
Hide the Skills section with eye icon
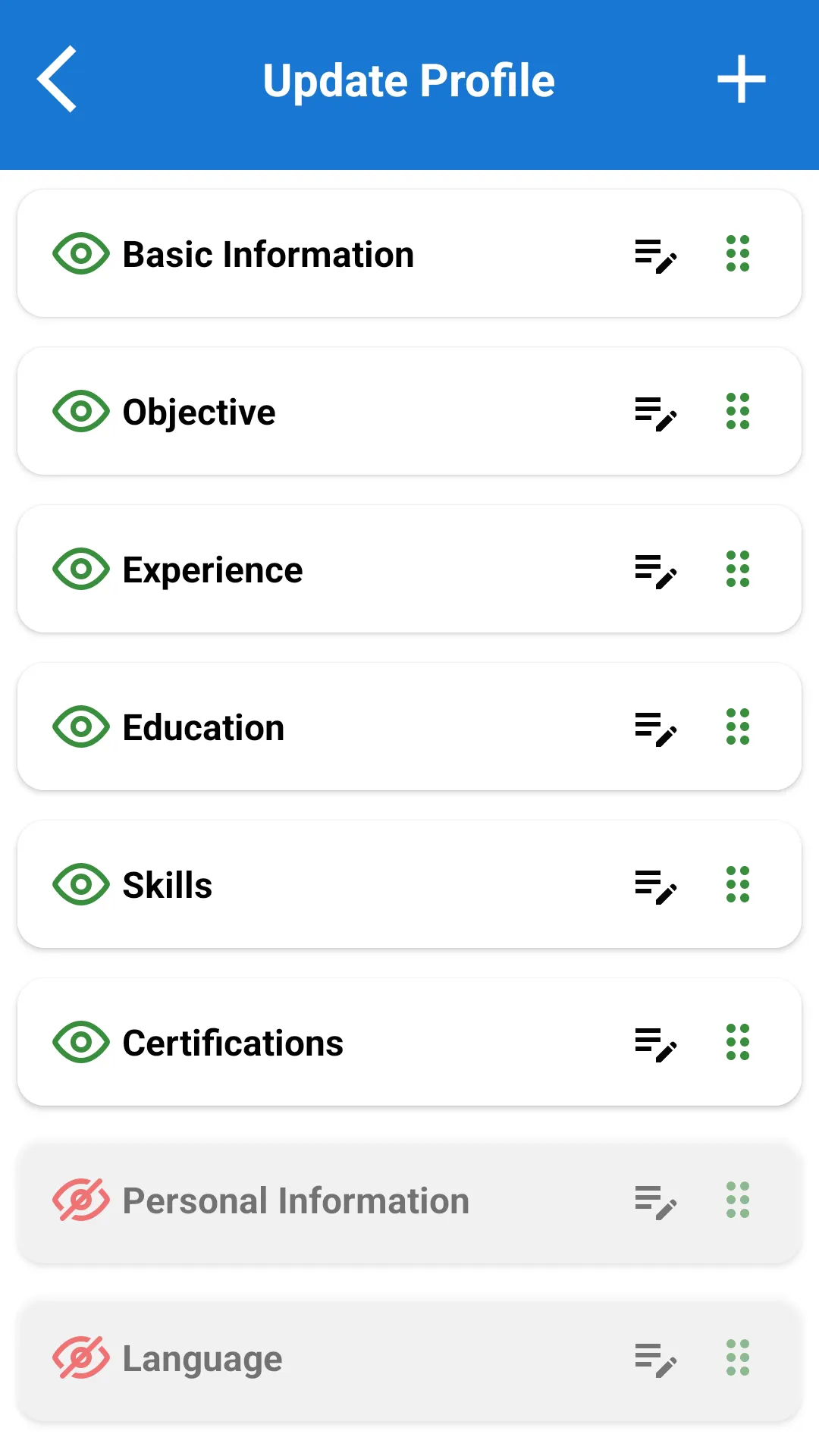click(x=80, y=884)
